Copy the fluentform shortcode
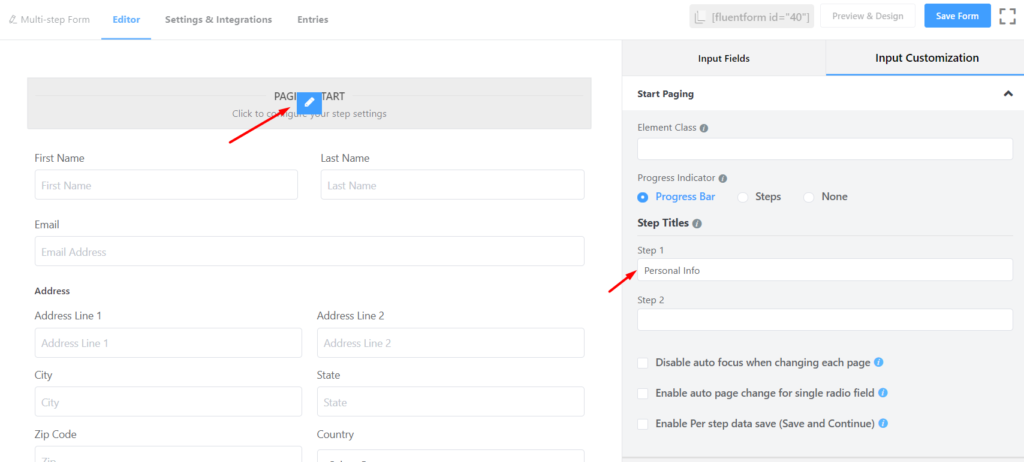Screen dimensions: 1024x462 coord(752,16)
